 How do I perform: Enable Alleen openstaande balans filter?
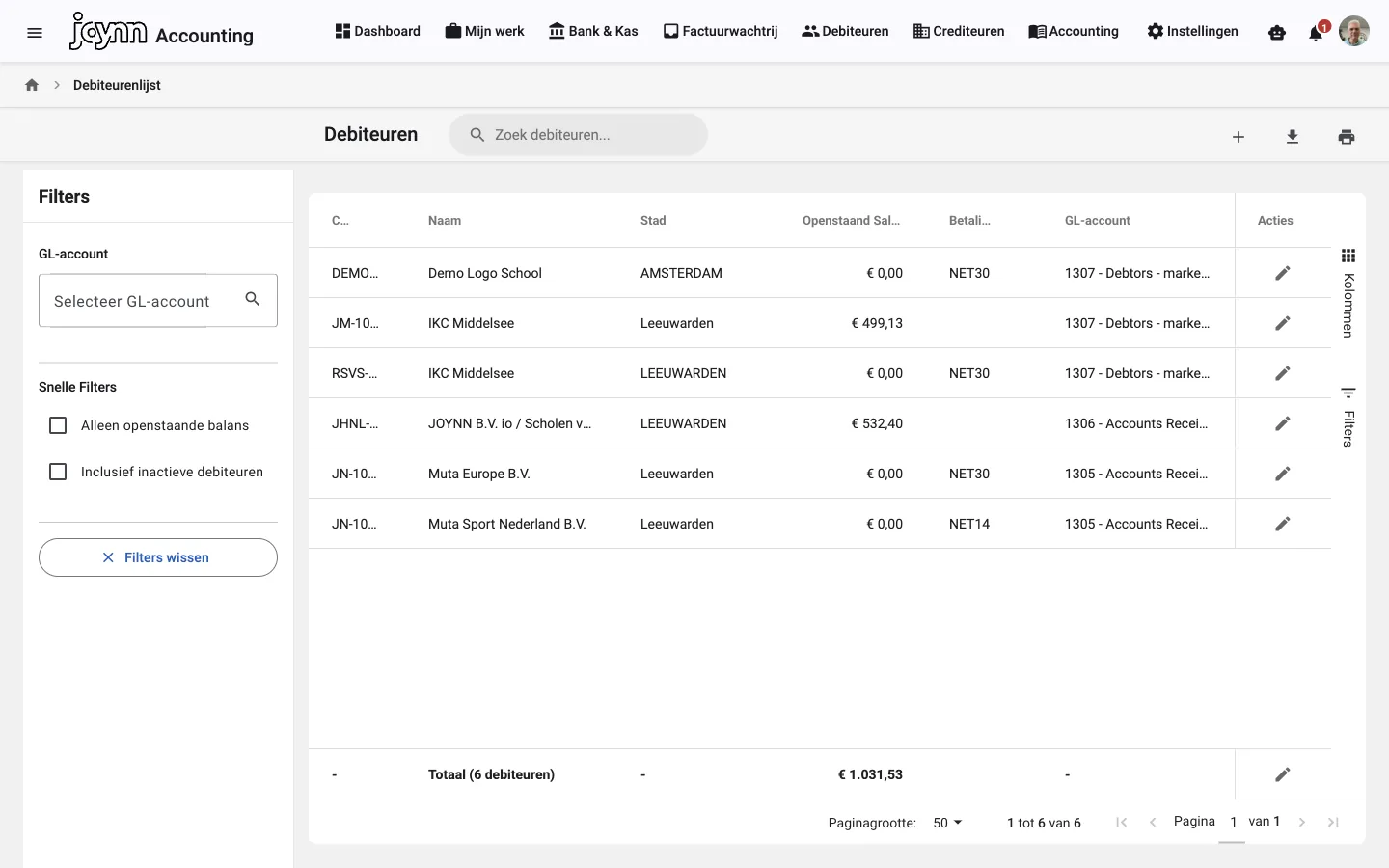[58, 425]
